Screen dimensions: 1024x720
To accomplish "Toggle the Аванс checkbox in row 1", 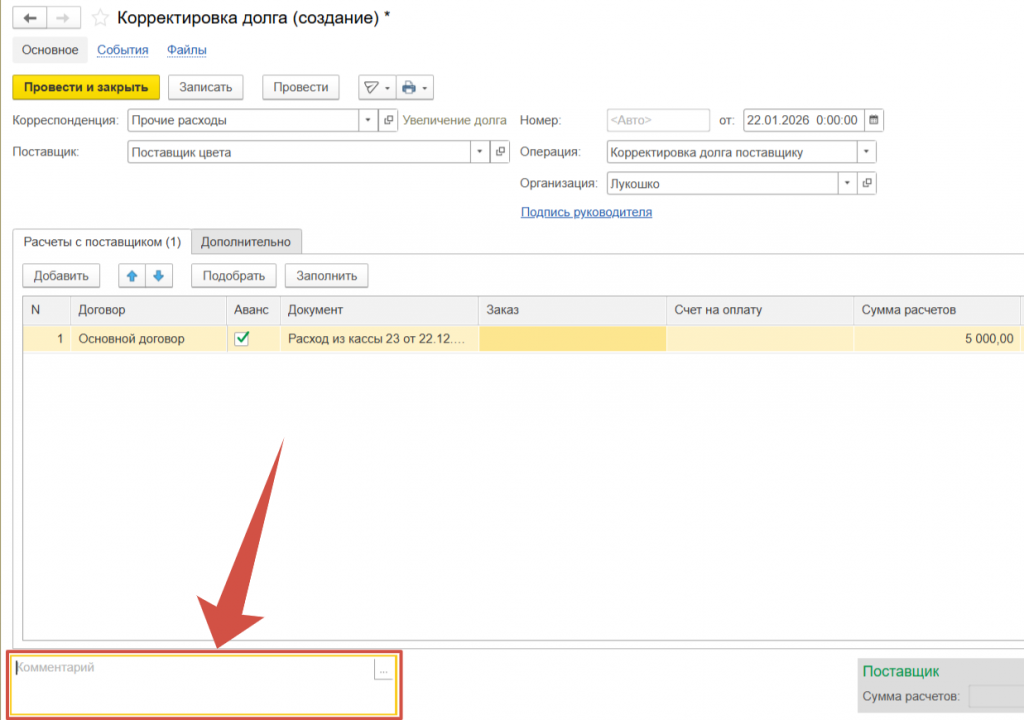I will (x=241, y=339).
